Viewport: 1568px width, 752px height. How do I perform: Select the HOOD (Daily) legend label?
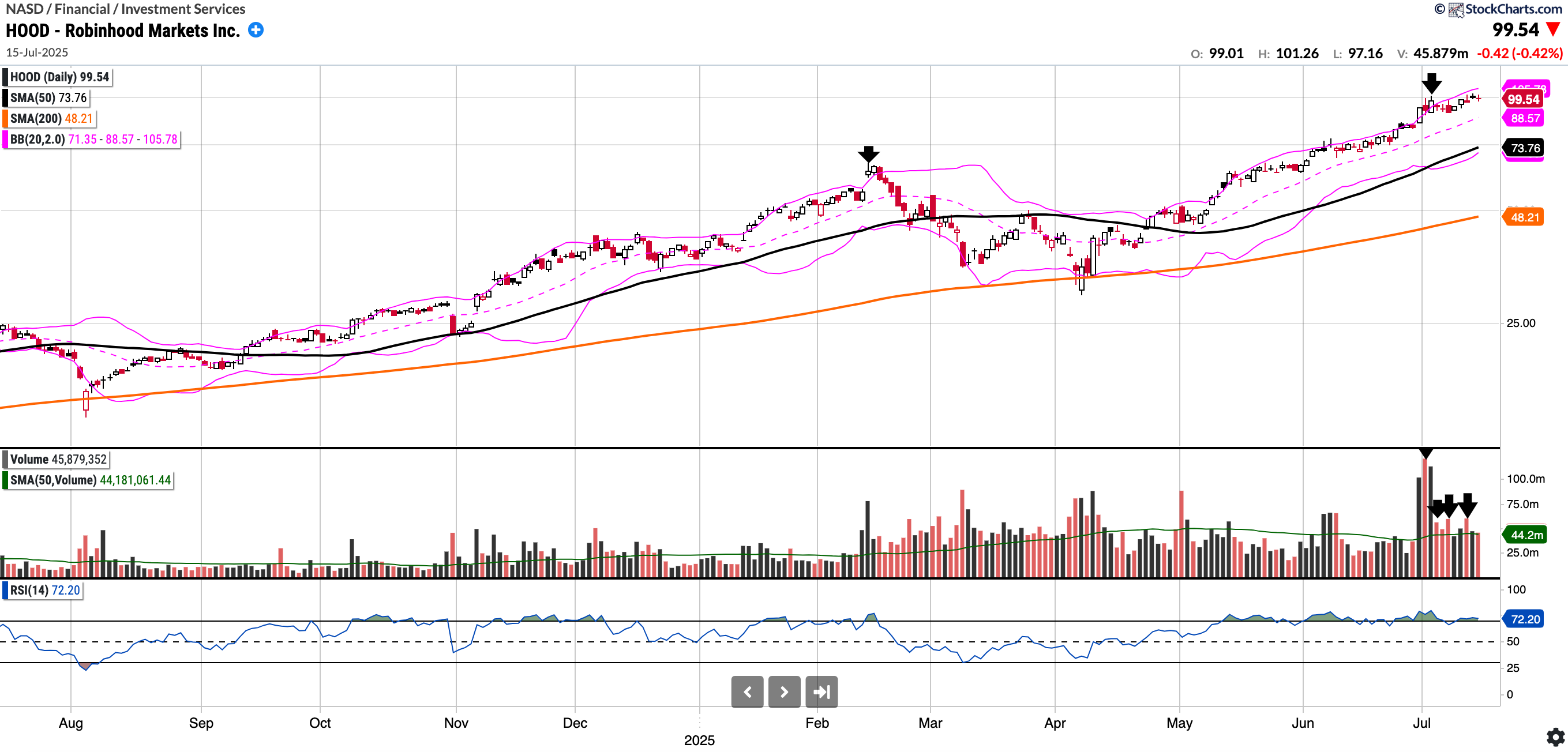pyautogui.click(x=59, y=77)
